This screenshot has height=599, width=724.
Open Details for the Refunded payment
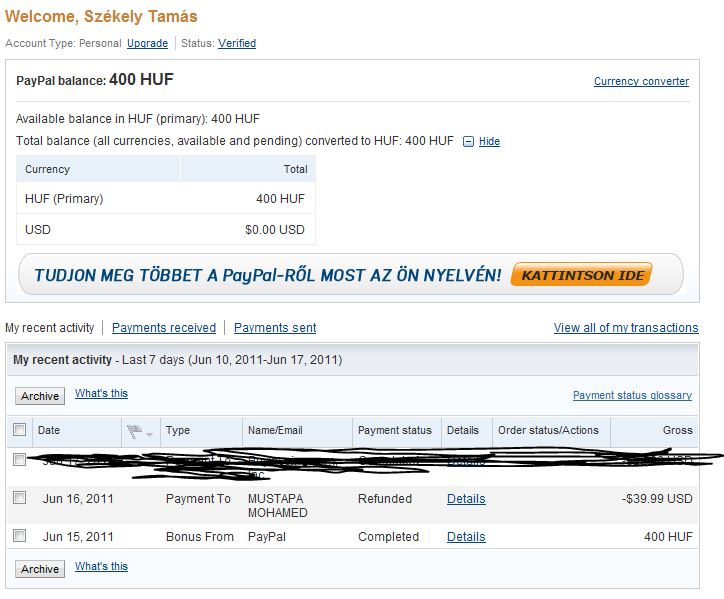point(466,499)
